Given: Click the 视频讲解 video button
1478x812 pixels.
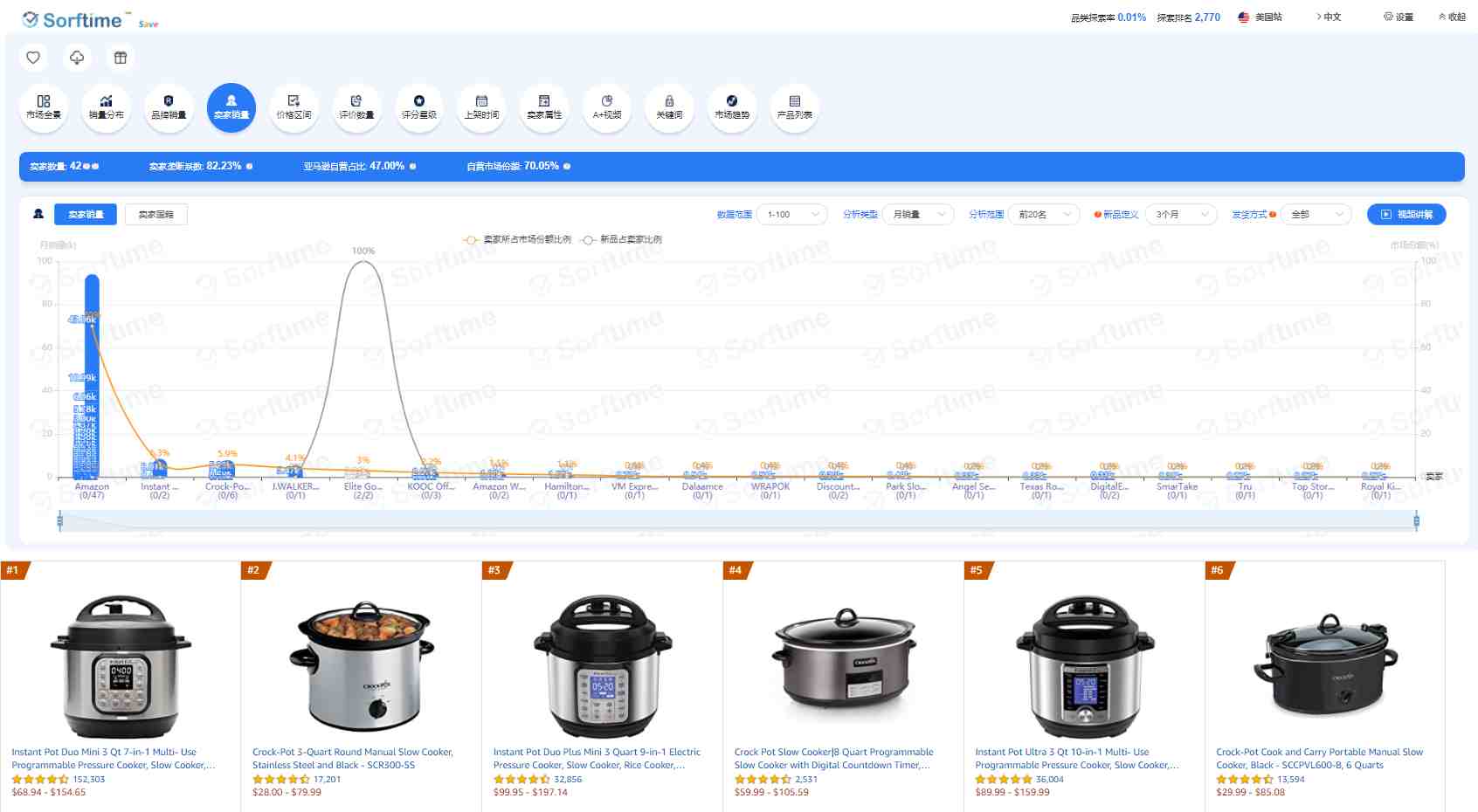Looking at the screenshot, I should (x=1406, y=215).
